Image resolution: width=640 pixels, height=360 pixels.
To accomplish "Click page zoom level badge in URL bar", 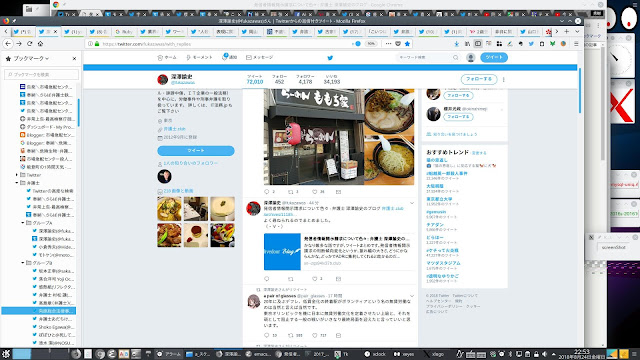I will coord(371,44).
